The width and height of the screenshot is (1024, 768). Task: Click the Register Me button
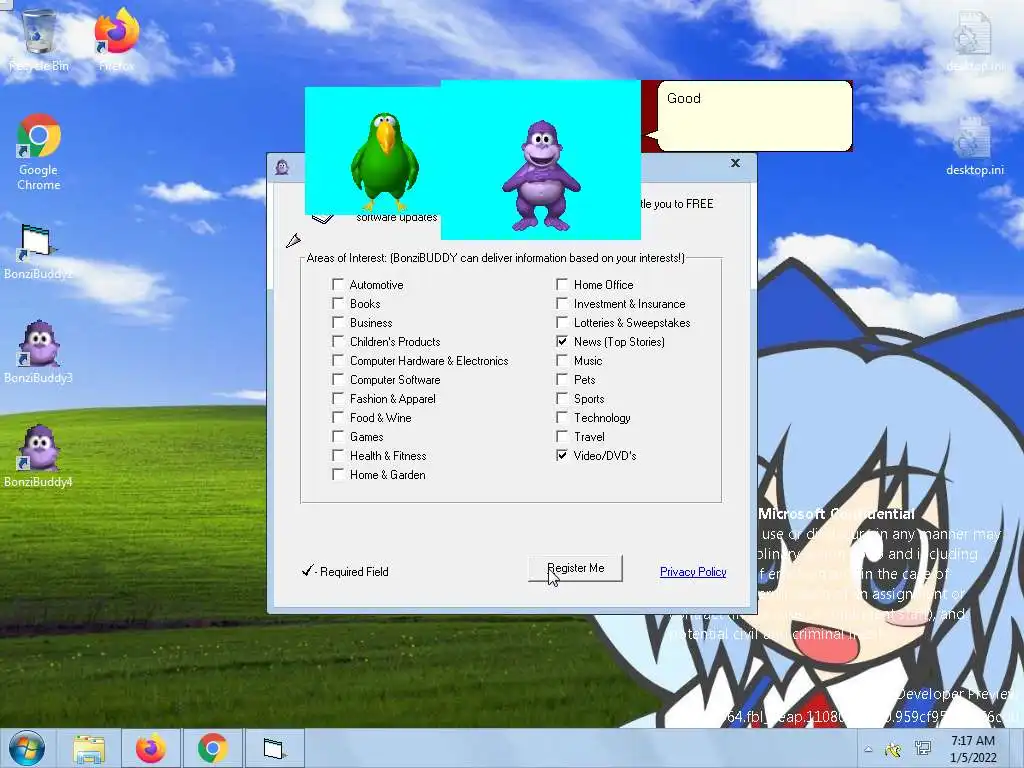click(575, 568)
